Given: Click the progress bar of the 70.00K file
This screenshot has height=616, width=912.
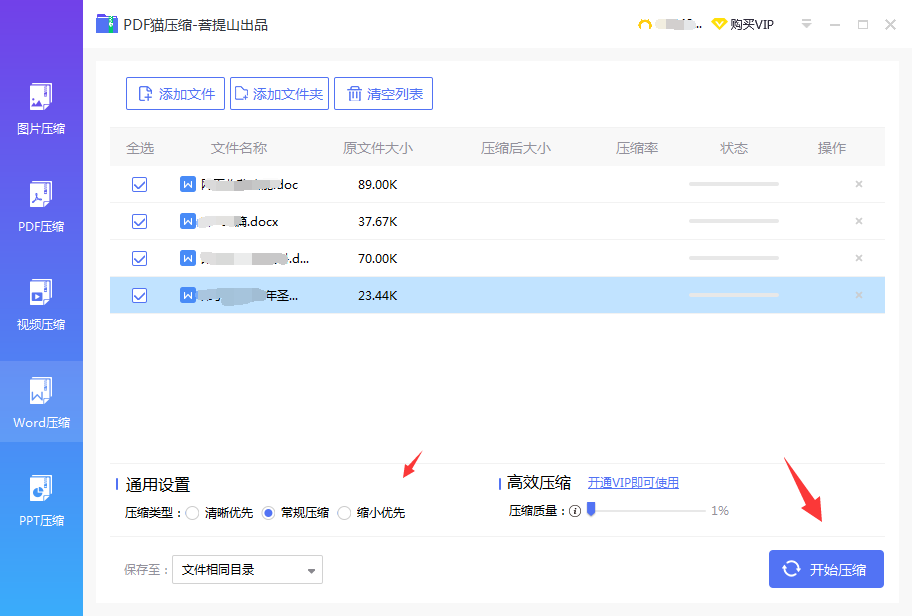Looking at the screenshot, I should coord(734,258).
